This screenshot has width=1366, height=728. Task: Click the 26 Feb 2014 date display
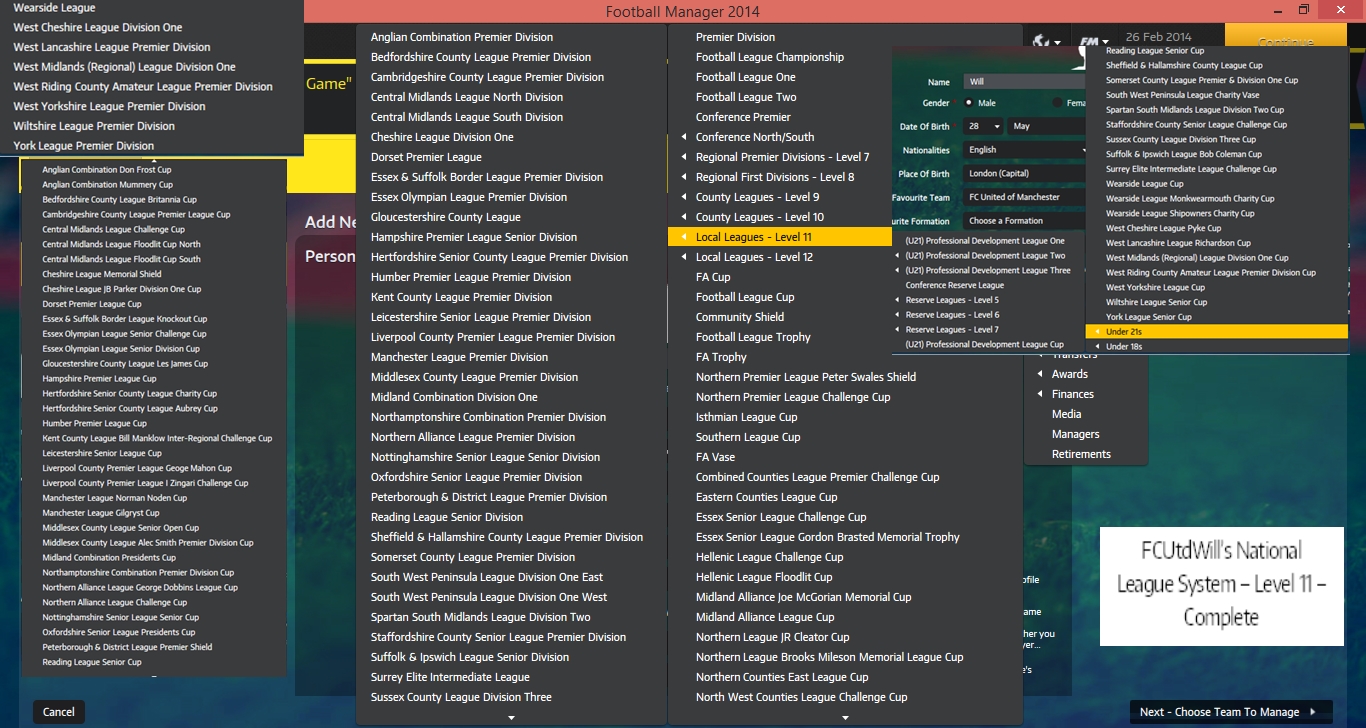point(1158,37)
